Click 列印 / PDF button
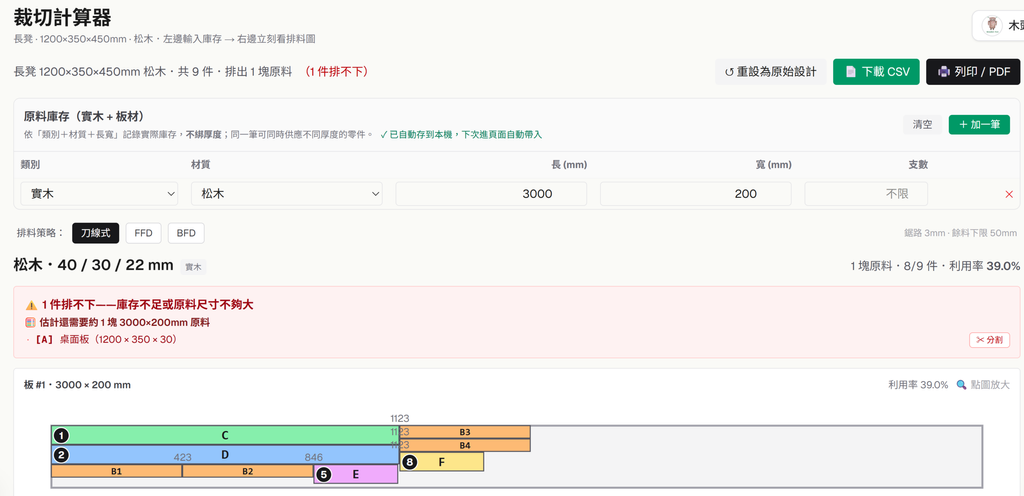This screenshot has width=1024, height=496. click(973, 72)
